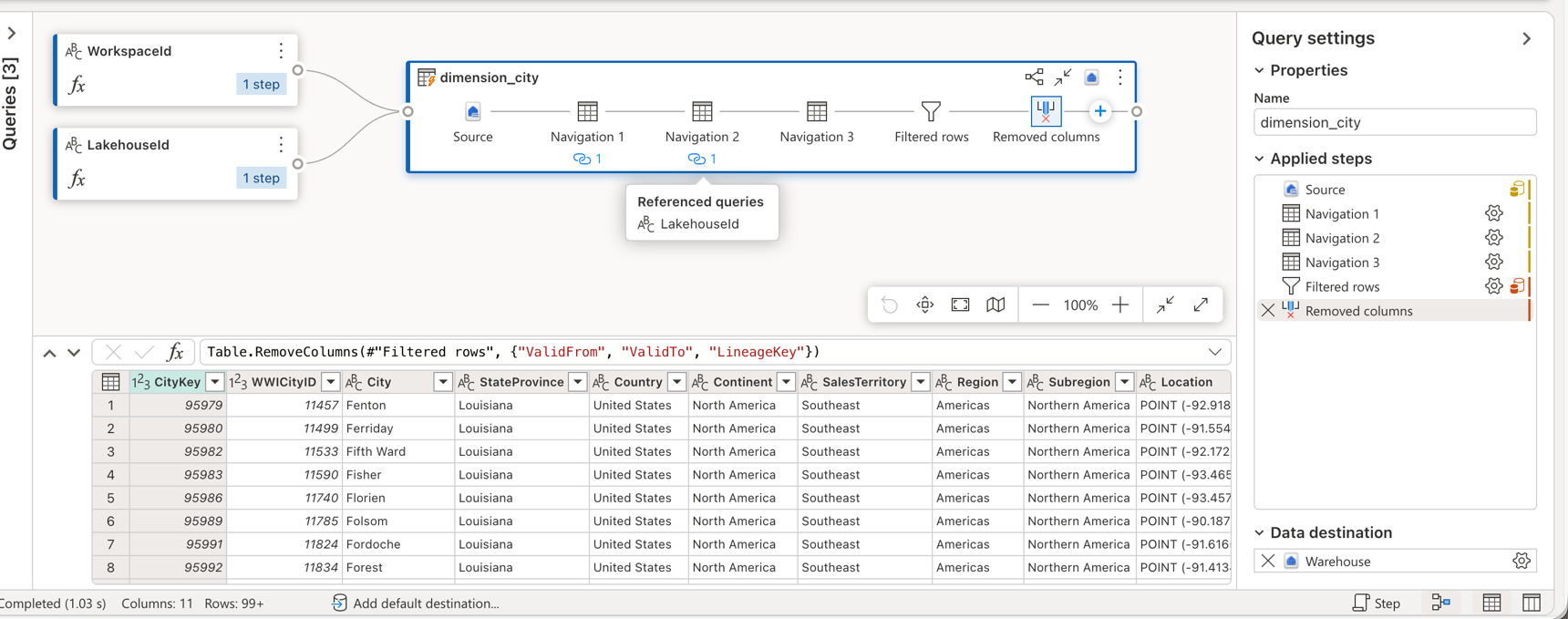Image resolution: width=1568 pixels, height=619 pixels.
Task: Click the plus icon to add step
Action: pyautogui.click(x=1100, y=111)
